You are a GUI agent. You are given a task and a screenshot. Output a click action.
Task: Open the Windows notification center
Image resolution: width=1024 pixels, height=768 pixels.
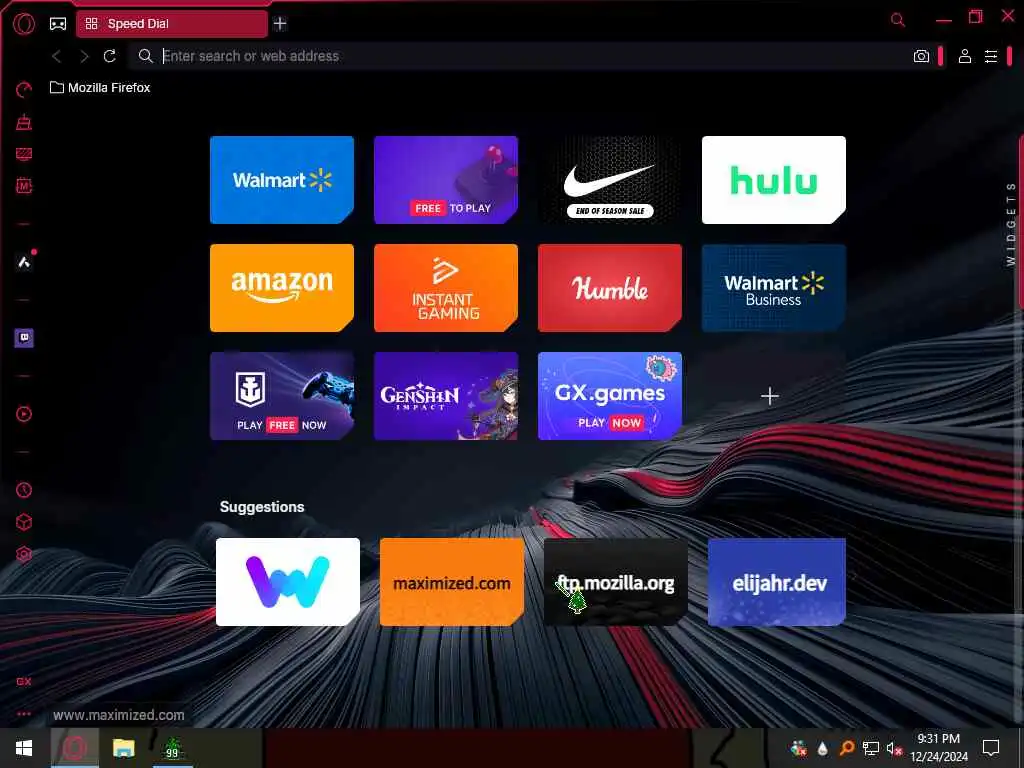(991, 748)
